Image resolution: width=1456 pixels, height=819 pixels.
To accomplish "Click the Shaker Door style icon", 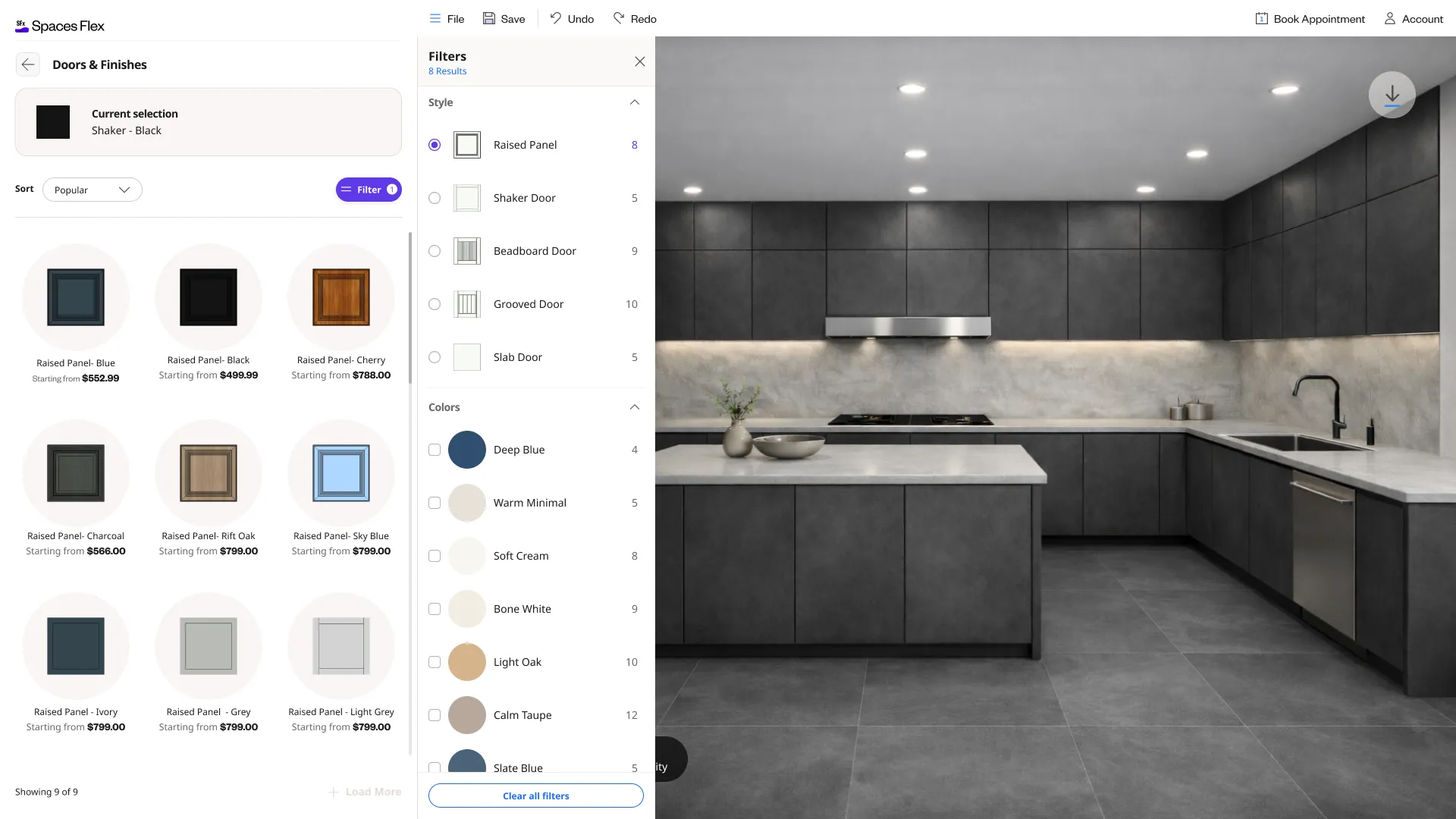I will [467, 198].
